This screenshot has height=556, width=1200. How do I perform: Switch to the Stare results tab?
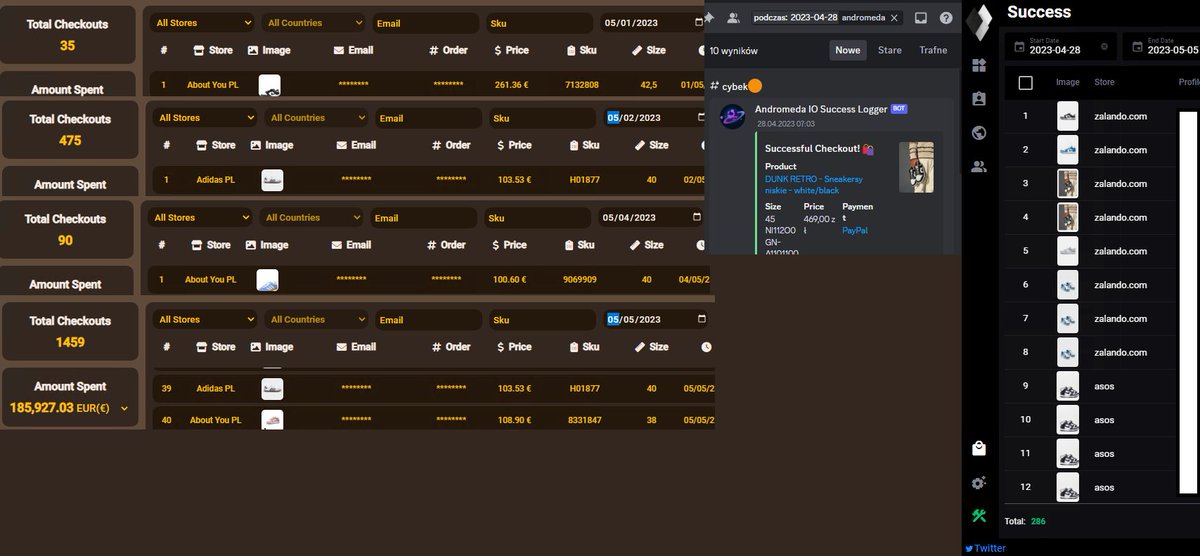tap(890, 50)
